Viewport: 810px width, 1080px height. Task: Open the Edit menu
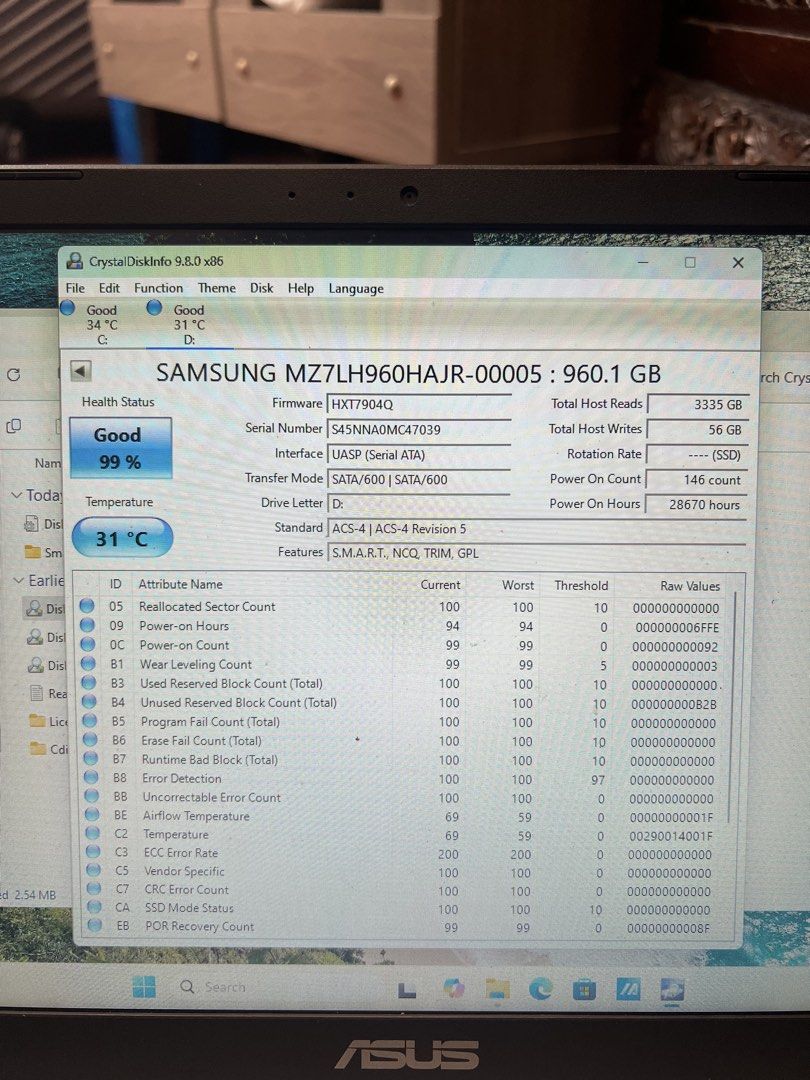coord(109,288)
